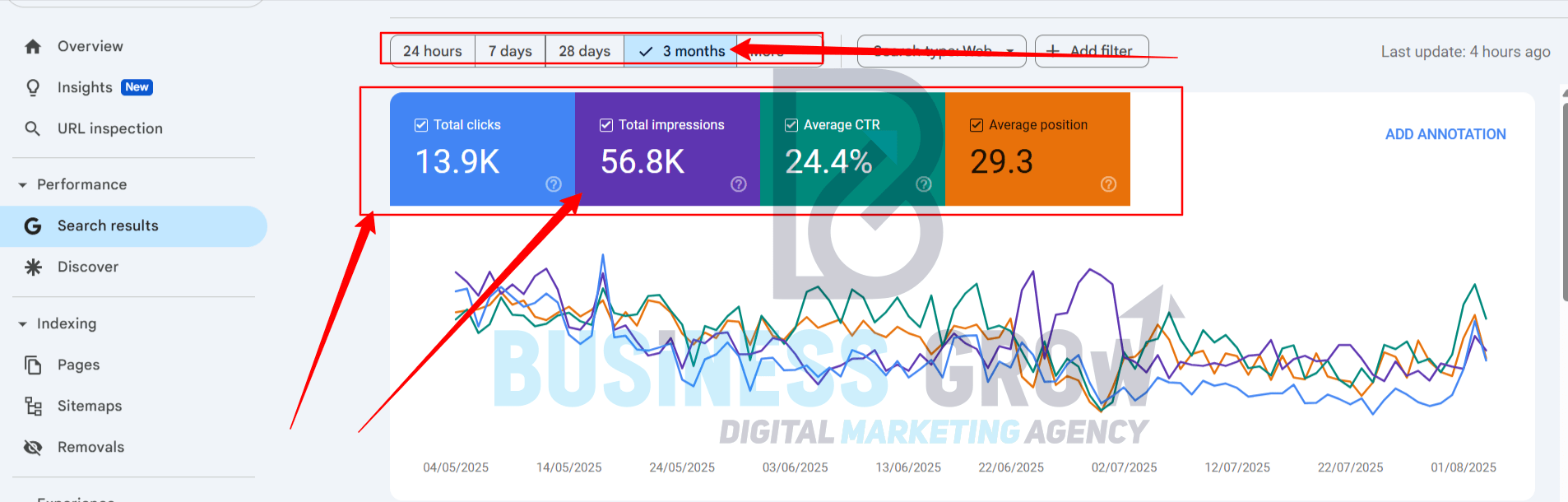
Task: Click the 02/07/2025 axis date label
Action: click(x=1125, y=467)
